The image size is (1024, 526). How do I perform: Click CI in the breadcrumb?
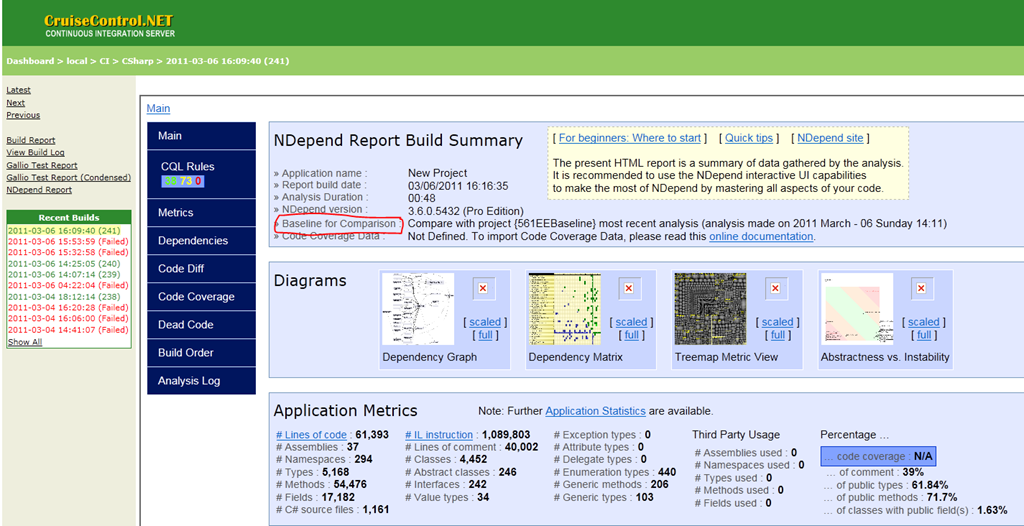click(104, 61)
